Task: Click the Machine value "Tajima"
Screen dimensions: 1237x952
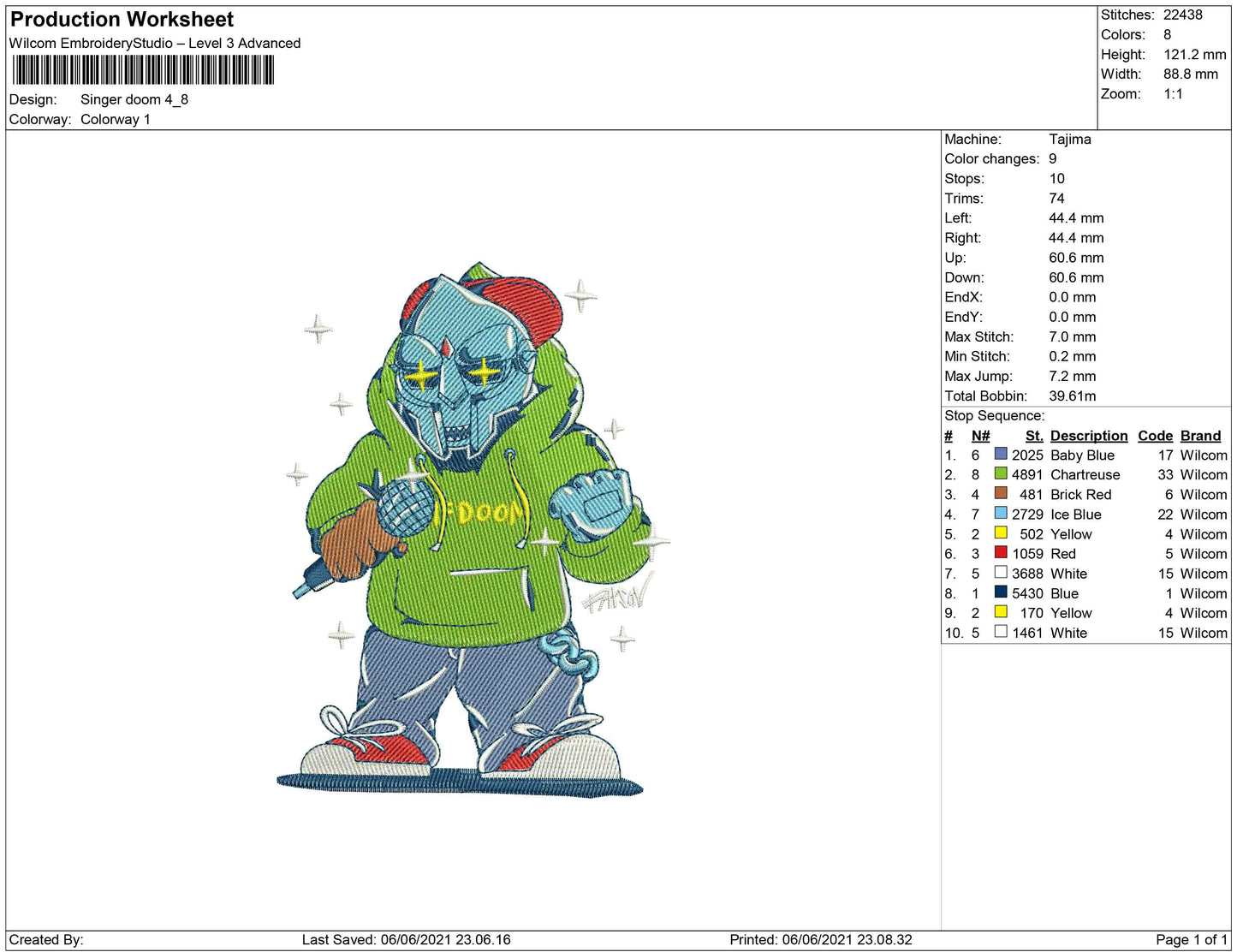Action: point(1070,139)
